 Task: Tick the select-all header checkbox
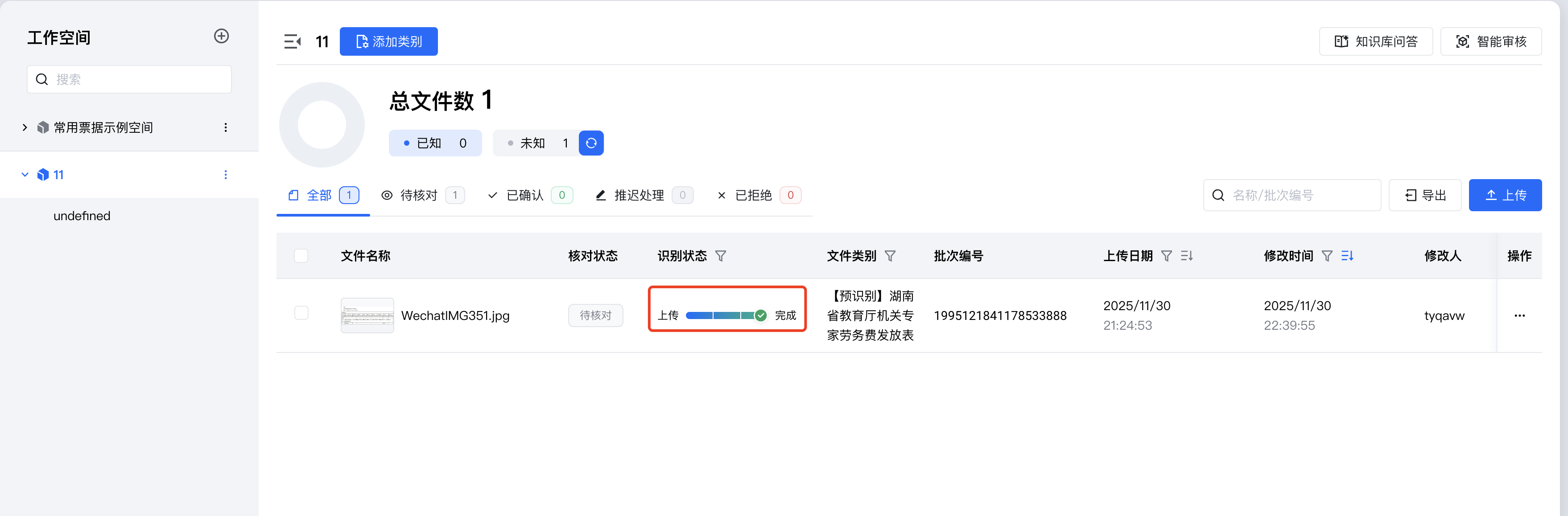(x=301, y=256)
